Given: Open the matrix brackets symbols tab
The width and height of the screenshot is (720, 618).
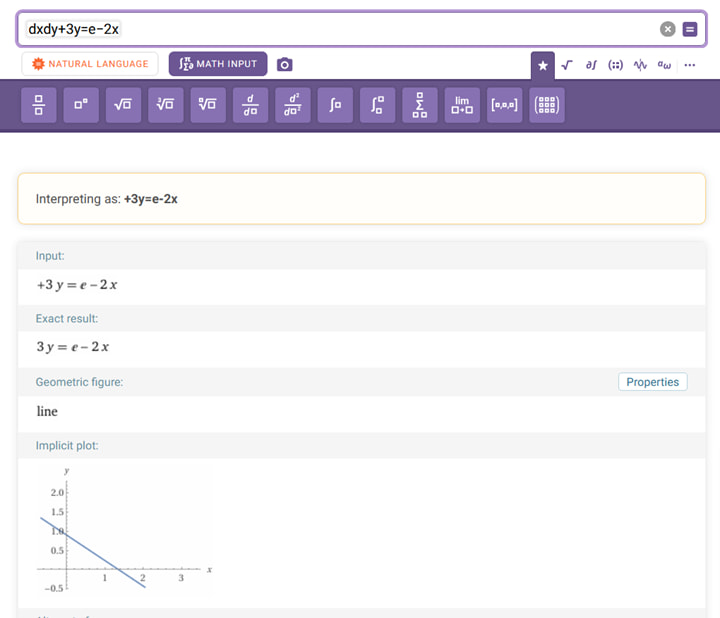Looking at the screenshot, I should coord(615,65).
